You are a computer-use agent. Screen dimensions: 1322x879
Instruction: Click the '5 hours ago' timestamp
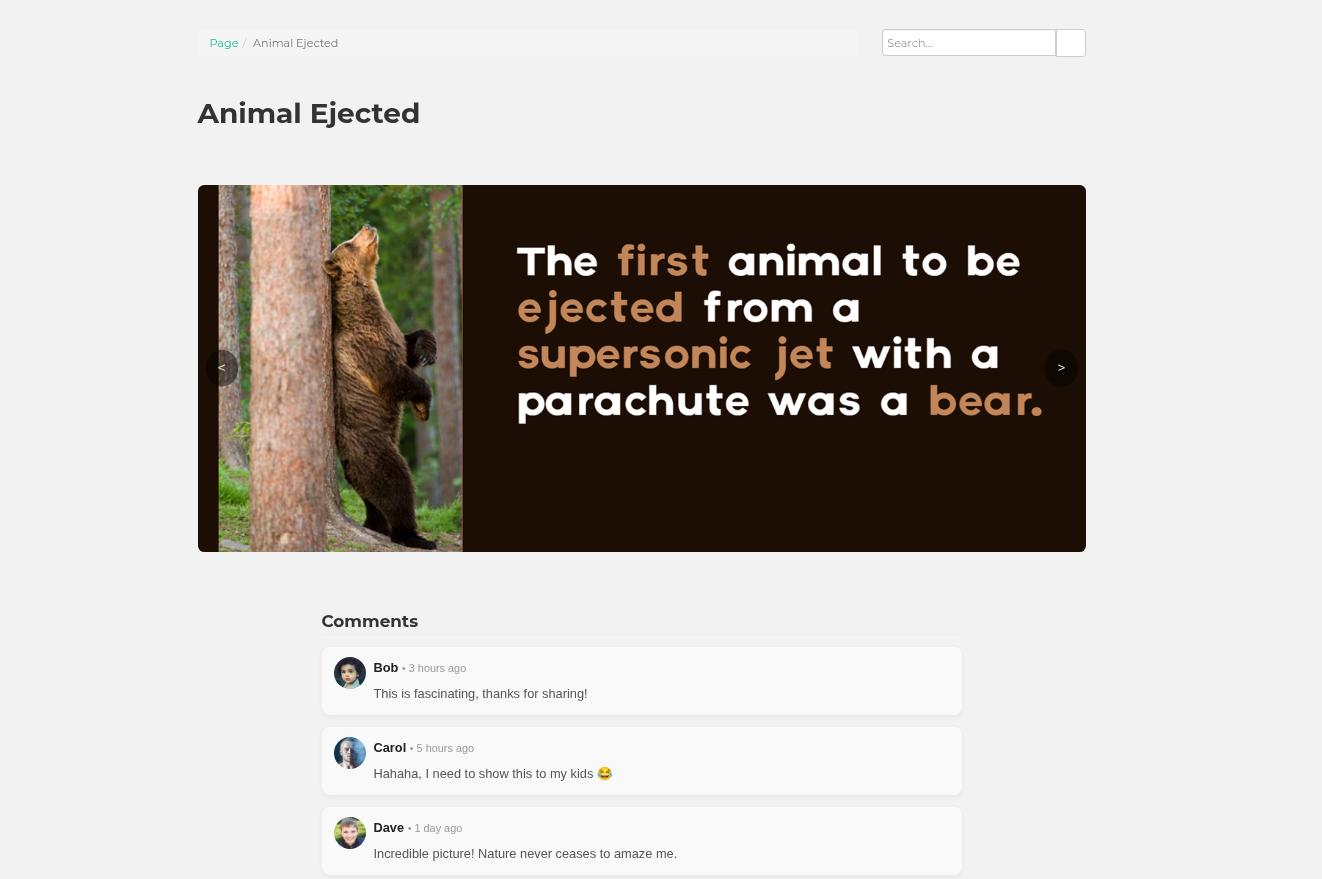coord(445,748)
